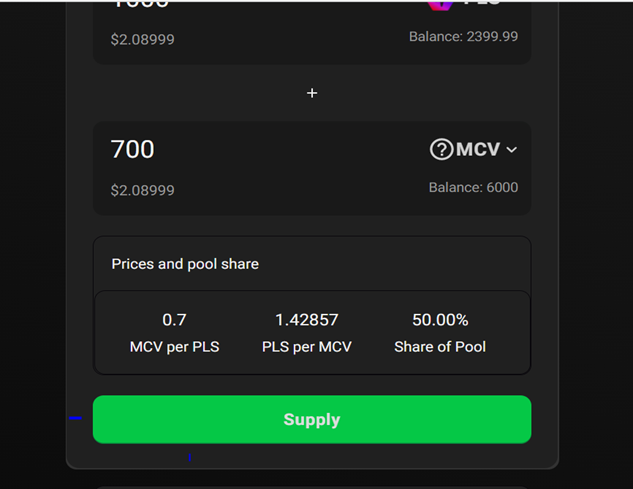Click the $2.08999 value under 700
The image size is (633, 489).
143,190
